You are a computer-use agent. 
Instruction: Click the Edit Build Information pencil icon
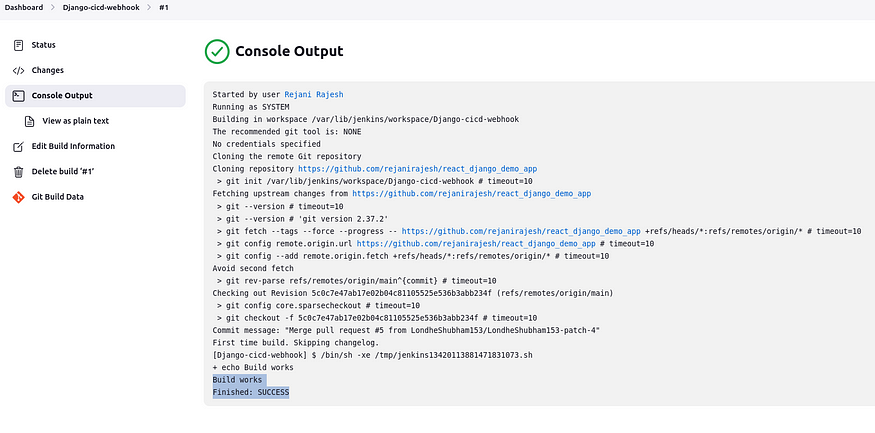(x=18, y=146)
